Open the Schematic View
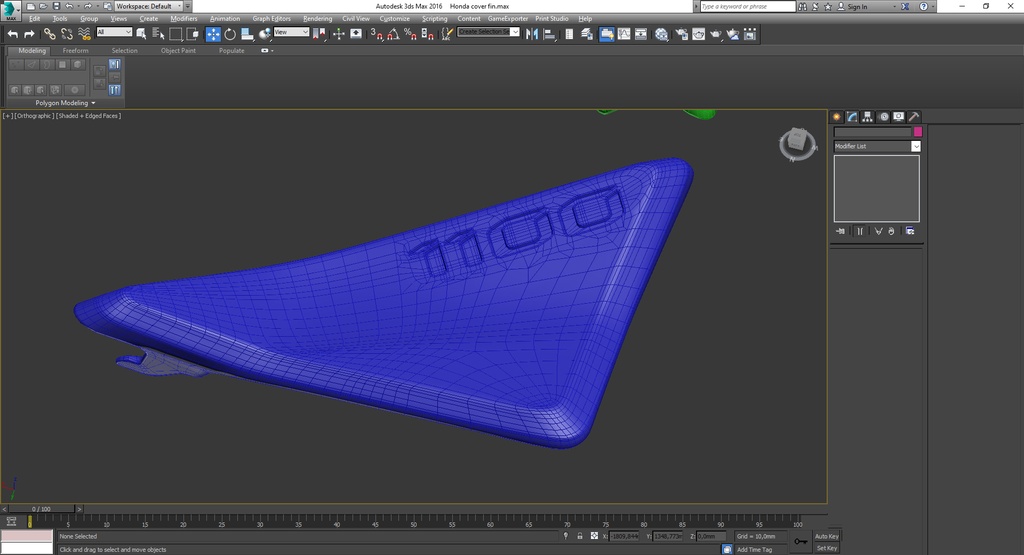Viewport: 1024px width, 555px height. pyautogui.click(x=641, y=34)
